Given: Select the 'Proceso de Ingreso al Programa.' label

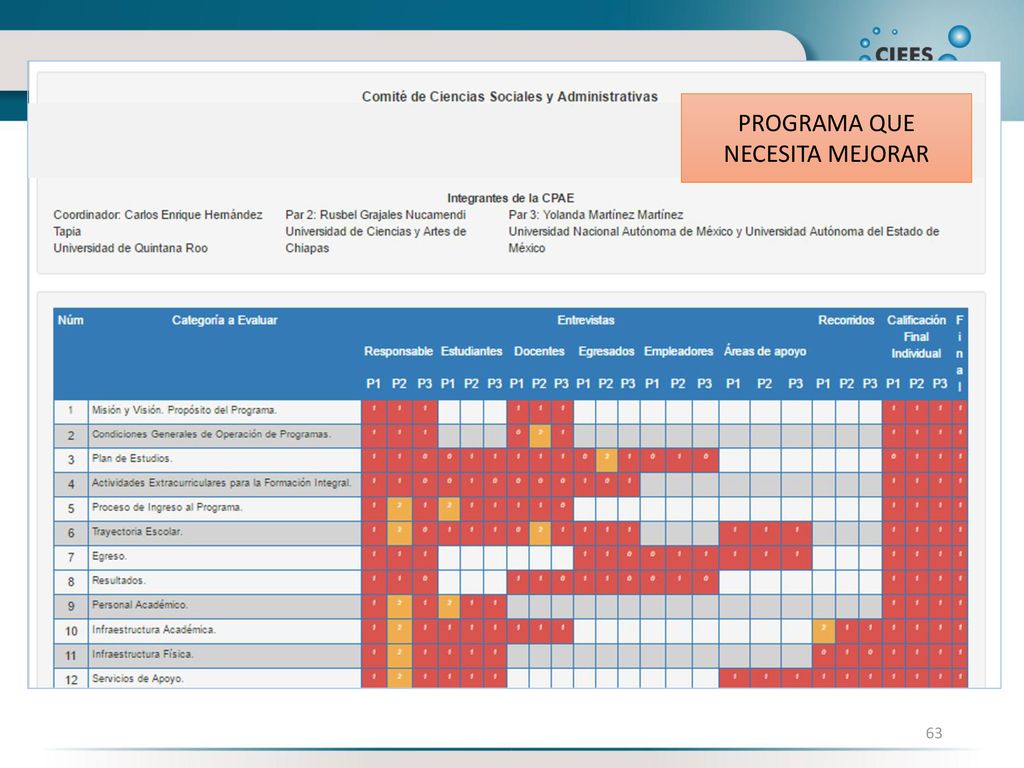Looking at the screenshot, I should 167,507.
